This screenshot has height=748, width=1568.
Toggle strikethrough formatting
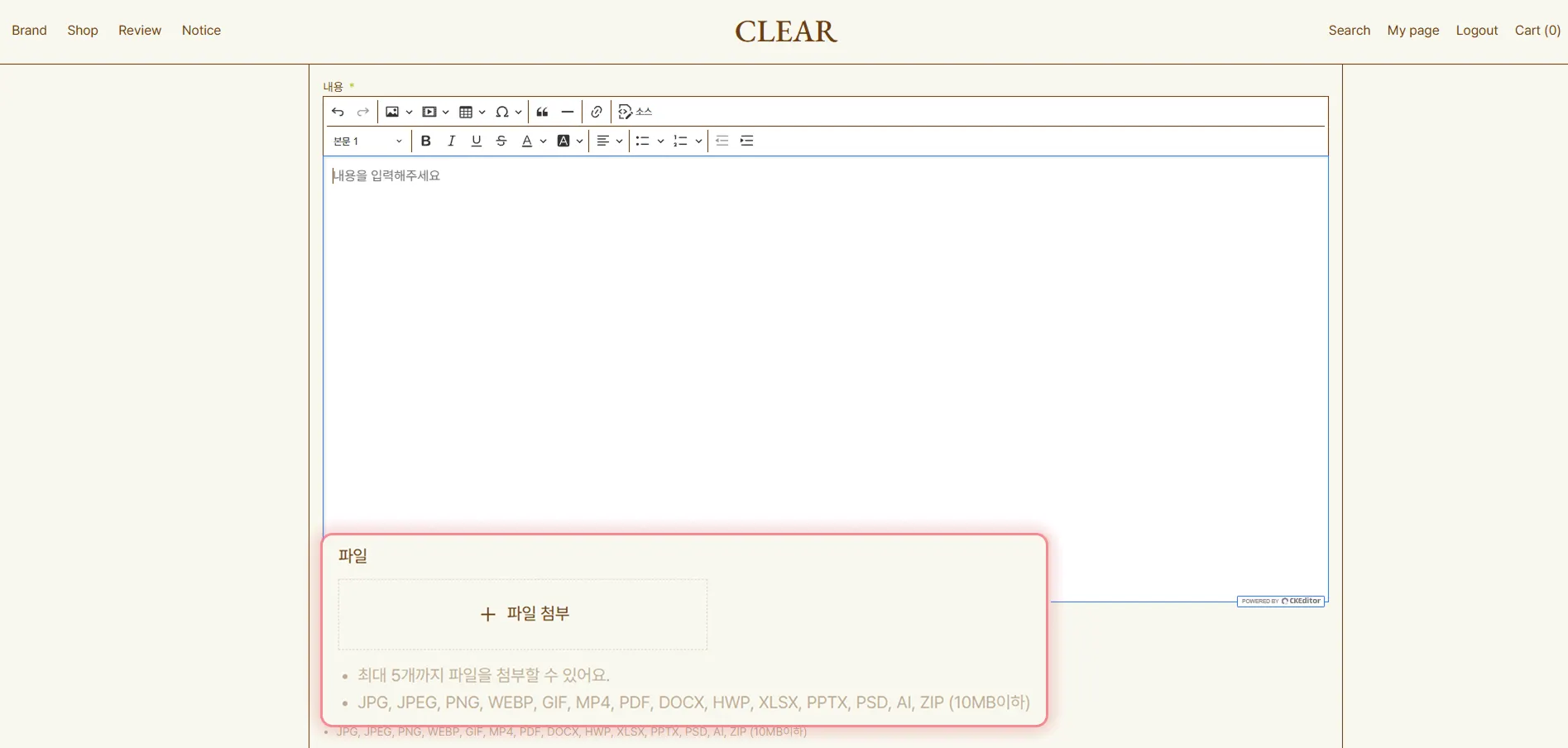[x=501, y=141]
